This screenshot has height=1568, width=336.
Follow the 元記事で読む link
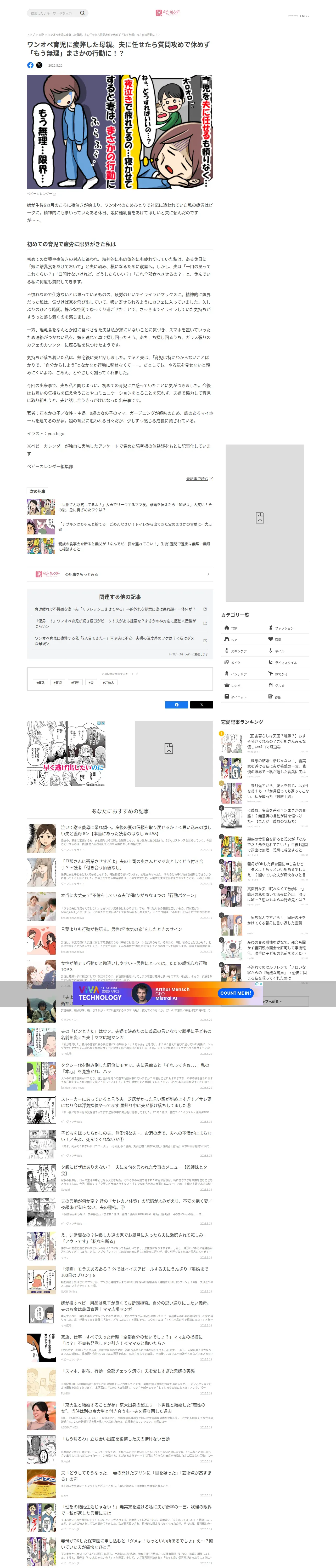(x=199, y=479)
